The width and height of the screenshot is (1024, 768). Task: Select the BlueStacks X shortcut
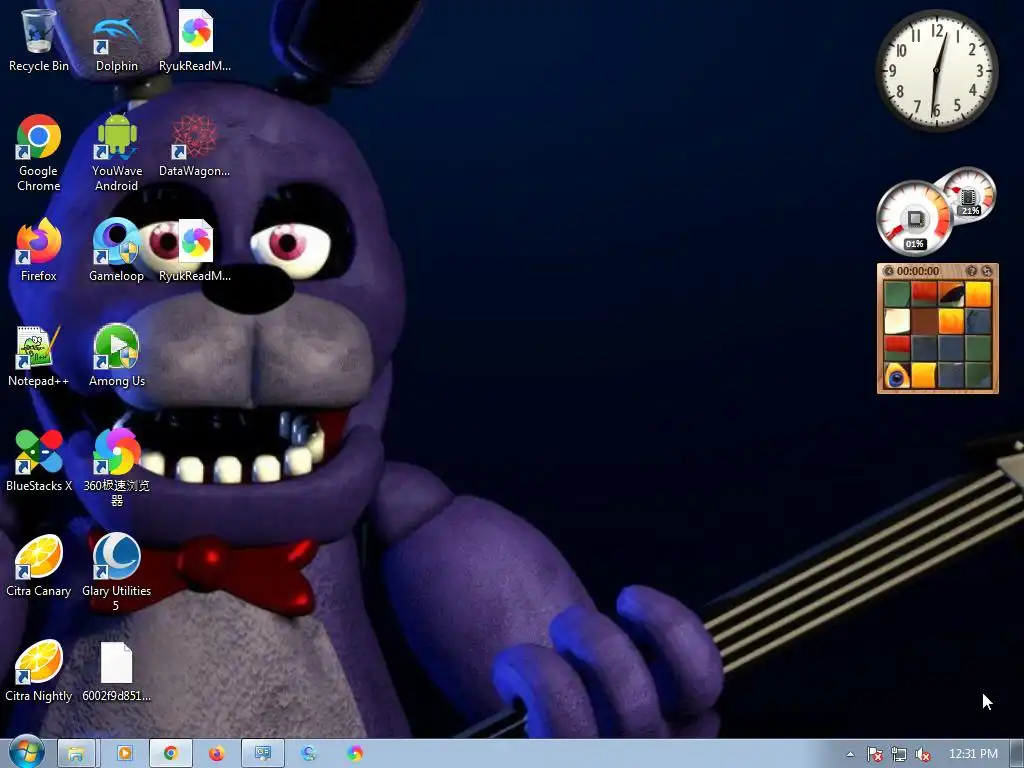coord(39,460)
